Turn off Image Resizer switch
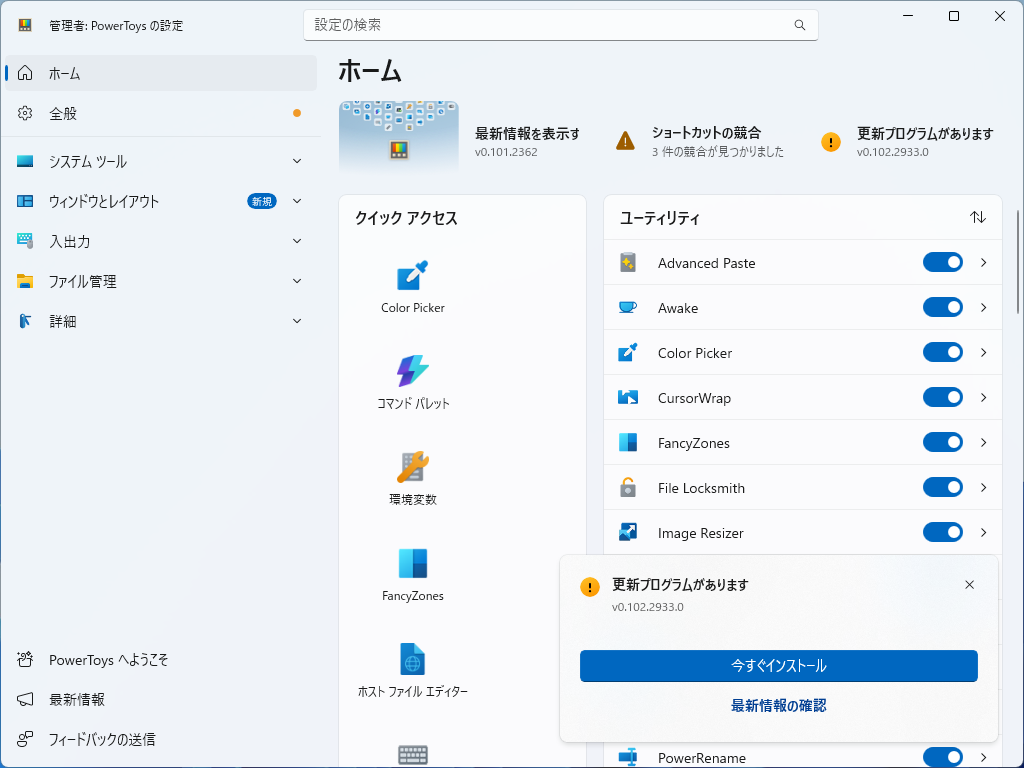 click(942, 533)
